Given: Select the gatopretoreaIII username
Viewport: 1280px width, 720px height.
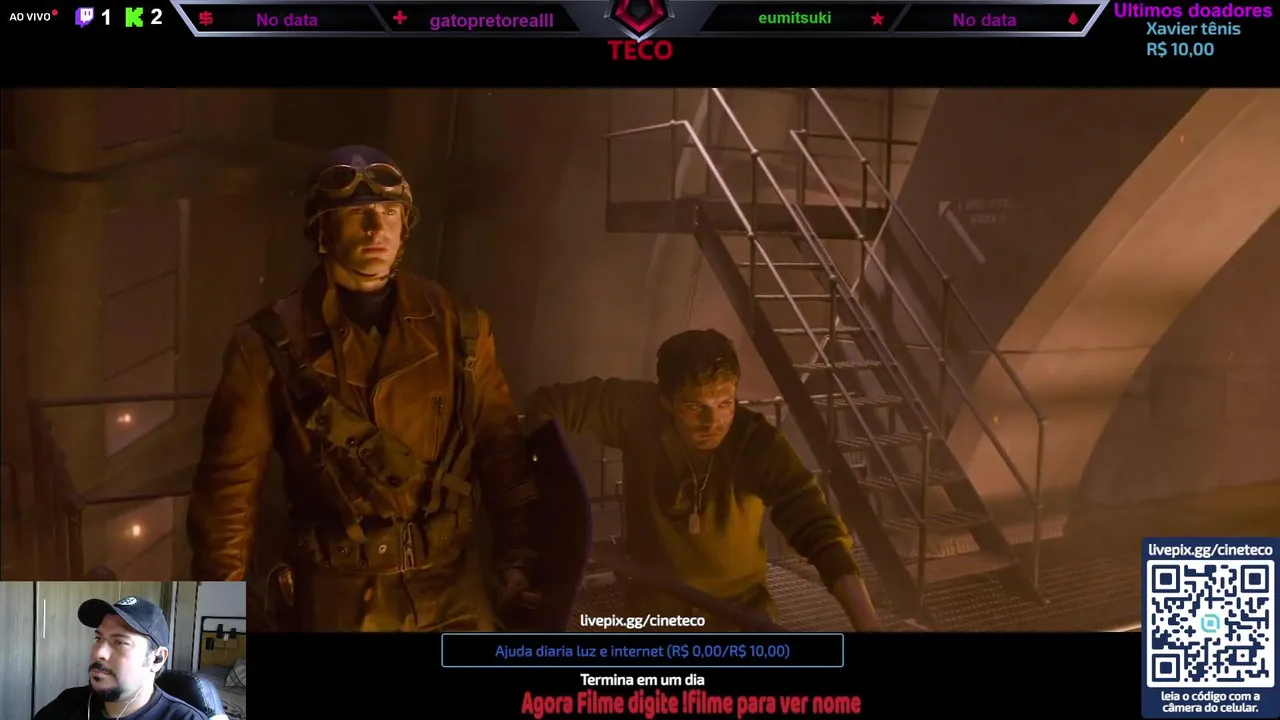Looking at the screenshot, I should pos(491,21).
